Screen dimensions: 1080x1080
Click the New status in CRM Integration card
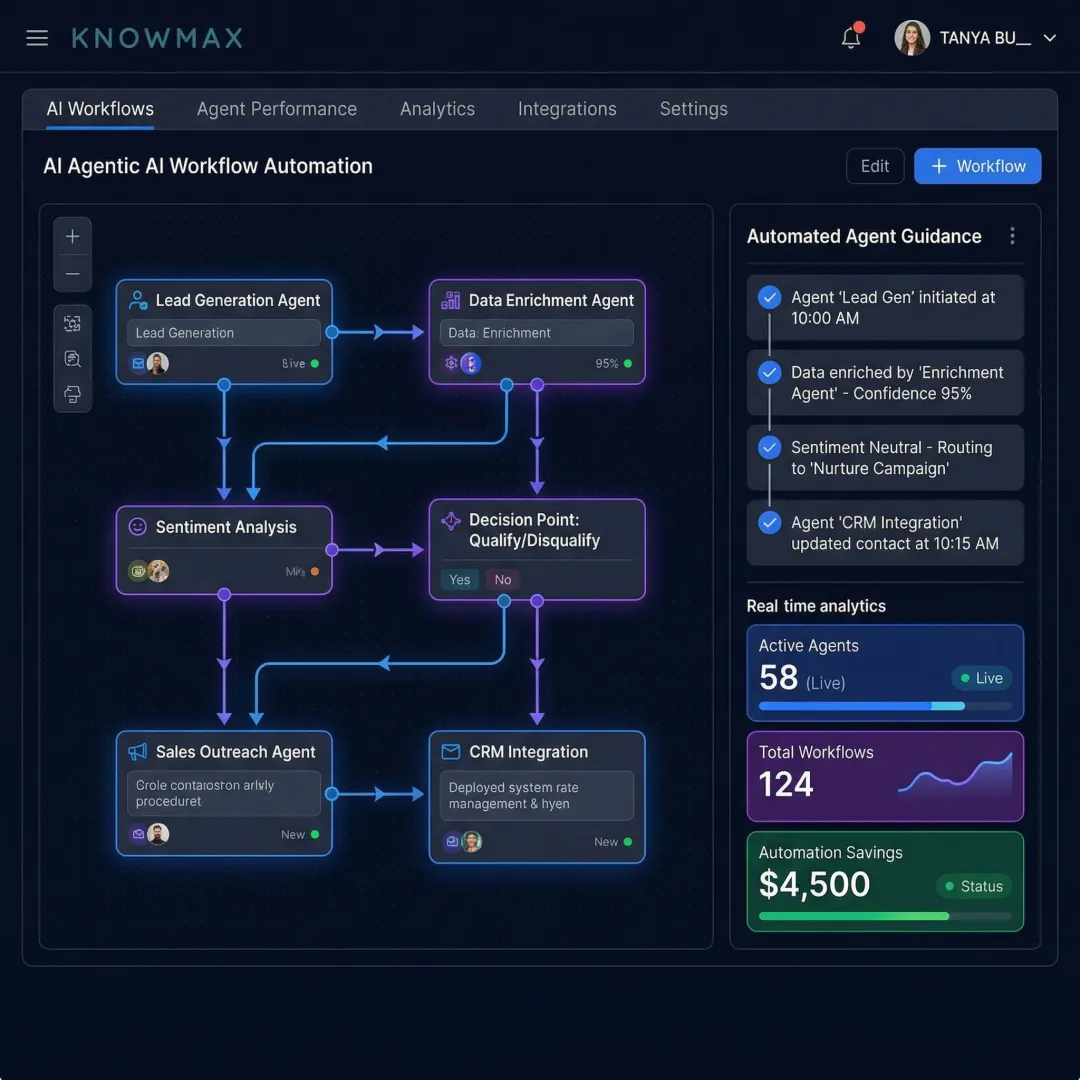(613, 842)
